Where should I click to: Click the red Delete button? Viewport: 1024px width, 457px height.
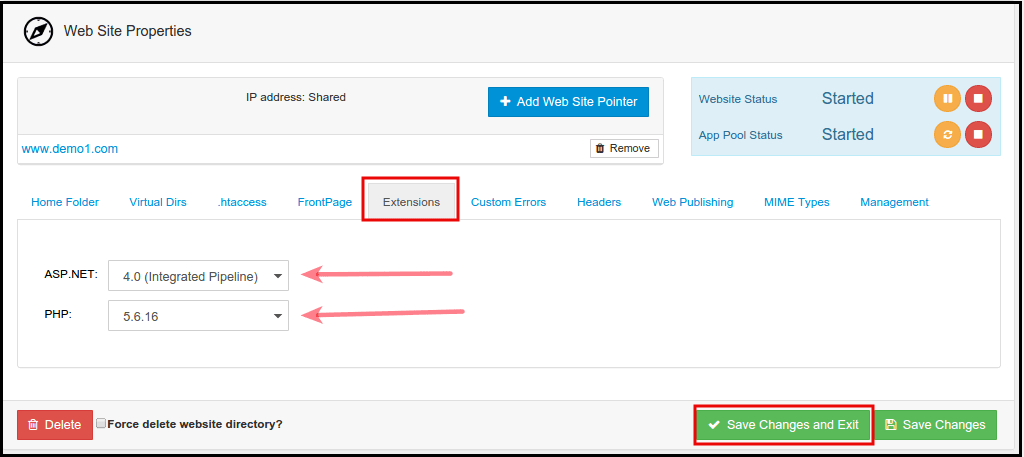coord(55,425)
